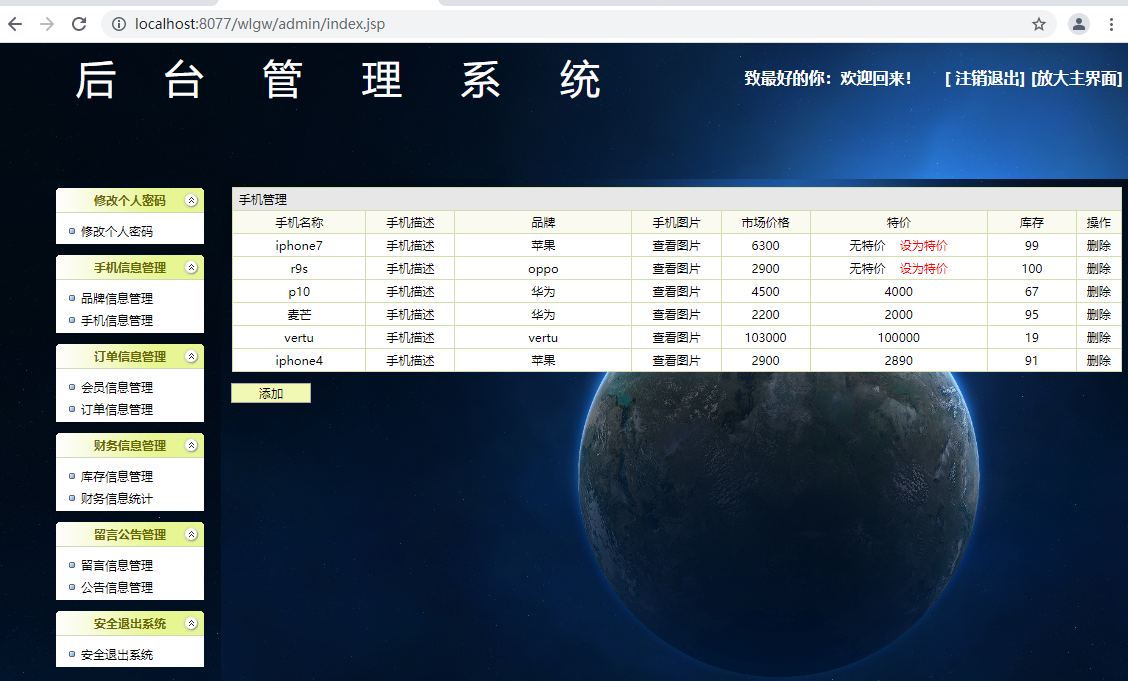Select stock value 67 cell
1128x681 pixels.
click(x=1032, y=292)
